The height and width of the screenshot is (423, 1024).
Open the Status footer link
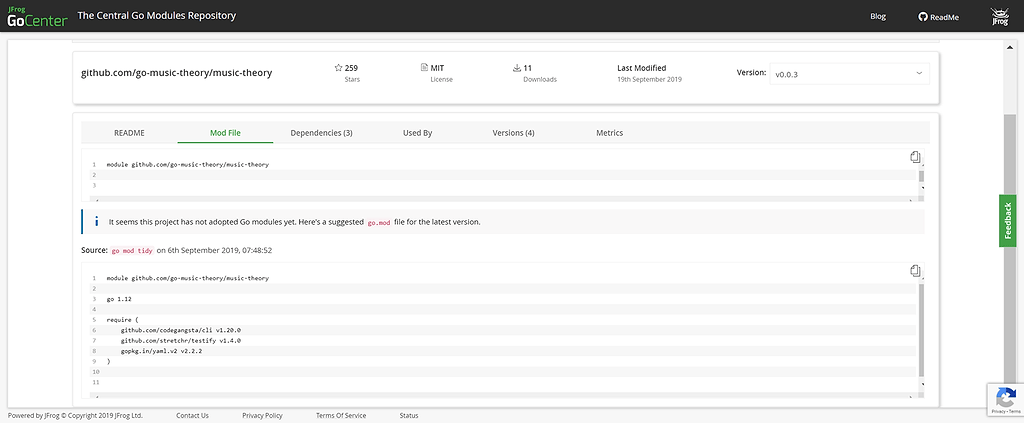409,415
